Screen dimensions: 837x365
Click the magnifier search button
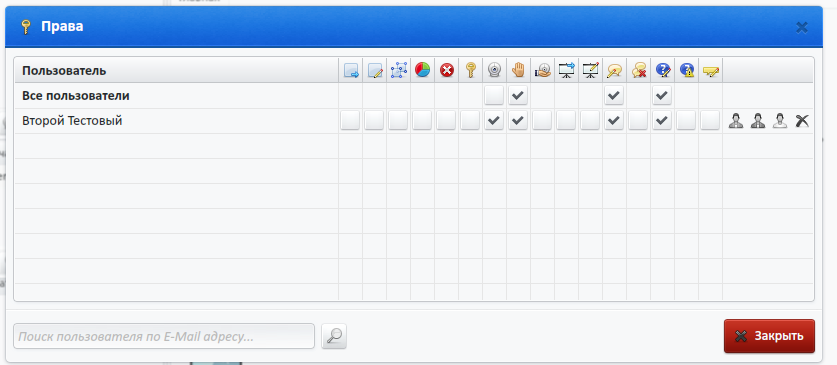click(x=334, y=336)
